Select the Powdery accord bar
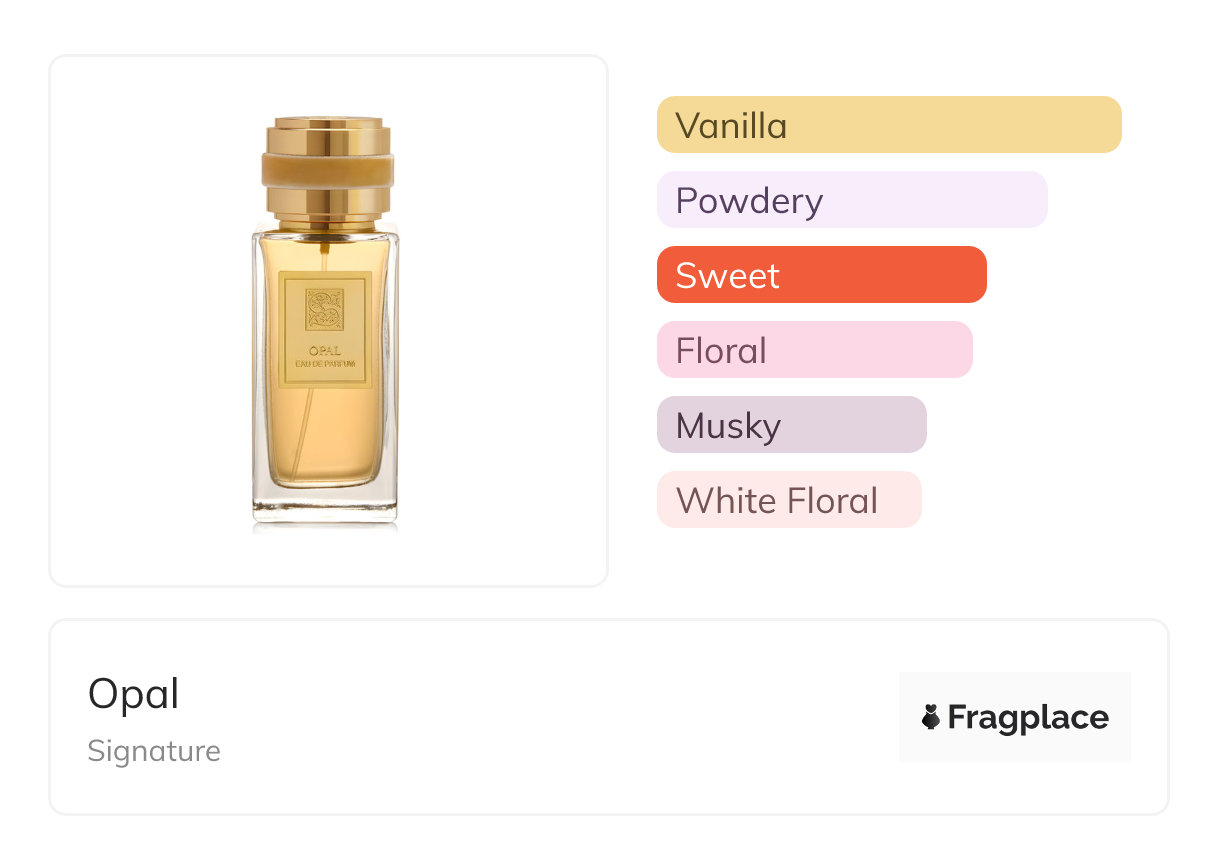The image size is (1218, 864). [851, 200]
